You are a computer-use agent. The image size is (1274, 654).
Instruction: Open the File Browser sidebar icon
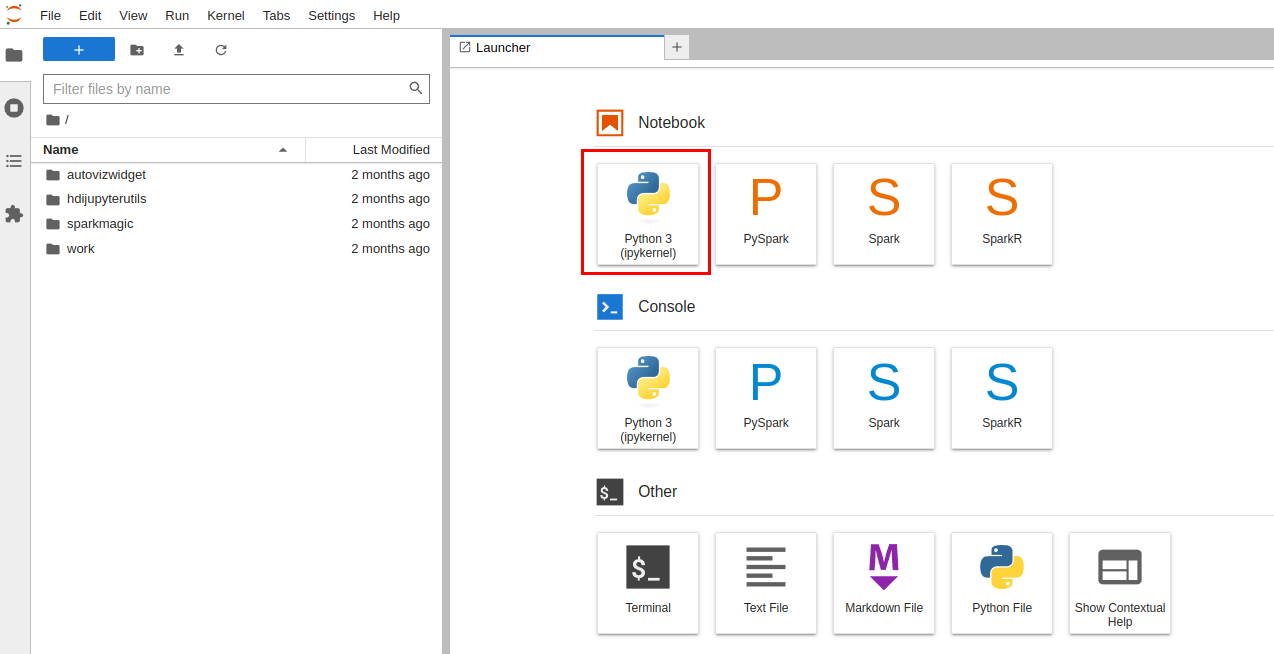pos(14,55)
